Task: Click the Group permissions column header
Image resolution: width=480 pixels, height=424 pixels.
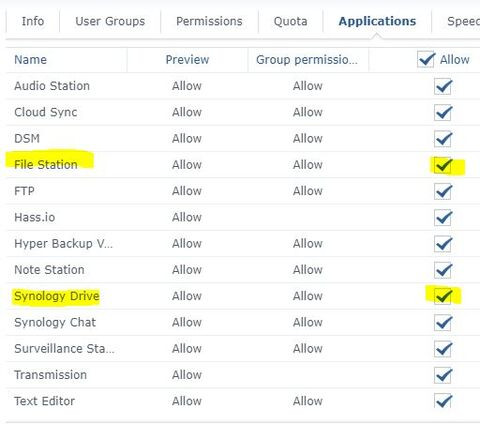Action: [307, 60]
